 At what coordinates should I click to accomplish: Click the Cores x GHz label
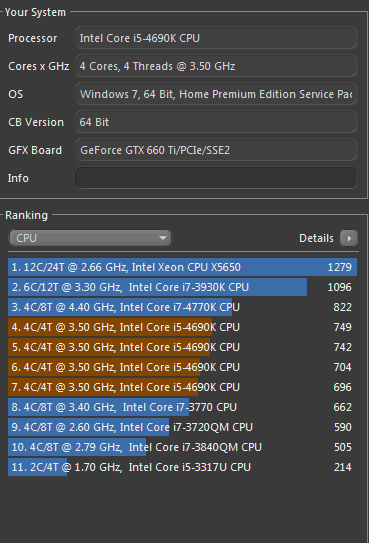coord(39,66)
